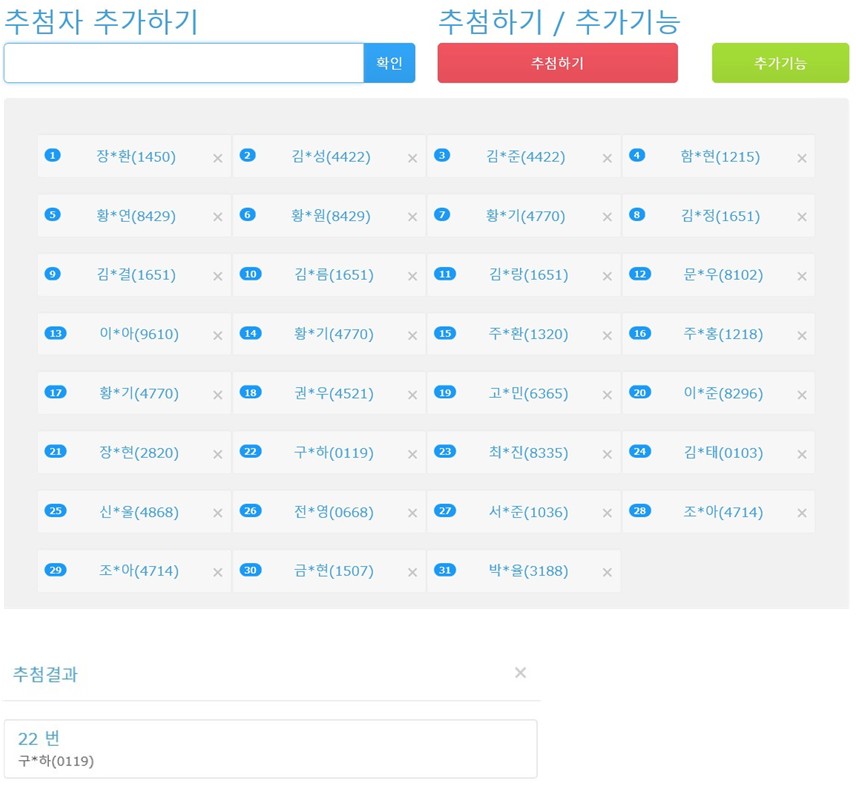Remove entry 1 장*환(1450) with its X

[217, 158]
